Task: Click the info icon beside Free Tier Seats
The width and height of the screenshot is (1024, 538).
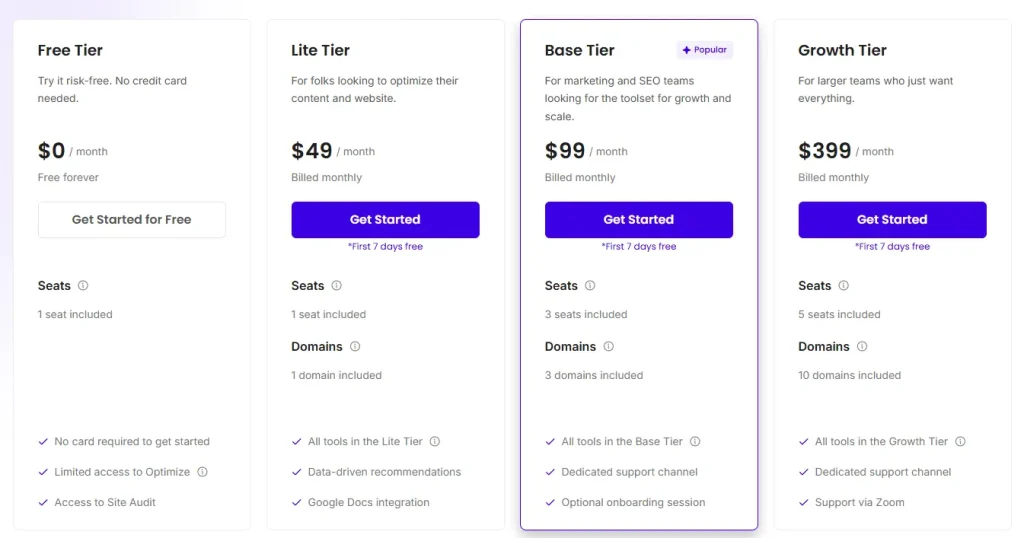Action: pyautogui.click(x=83, y=285)
